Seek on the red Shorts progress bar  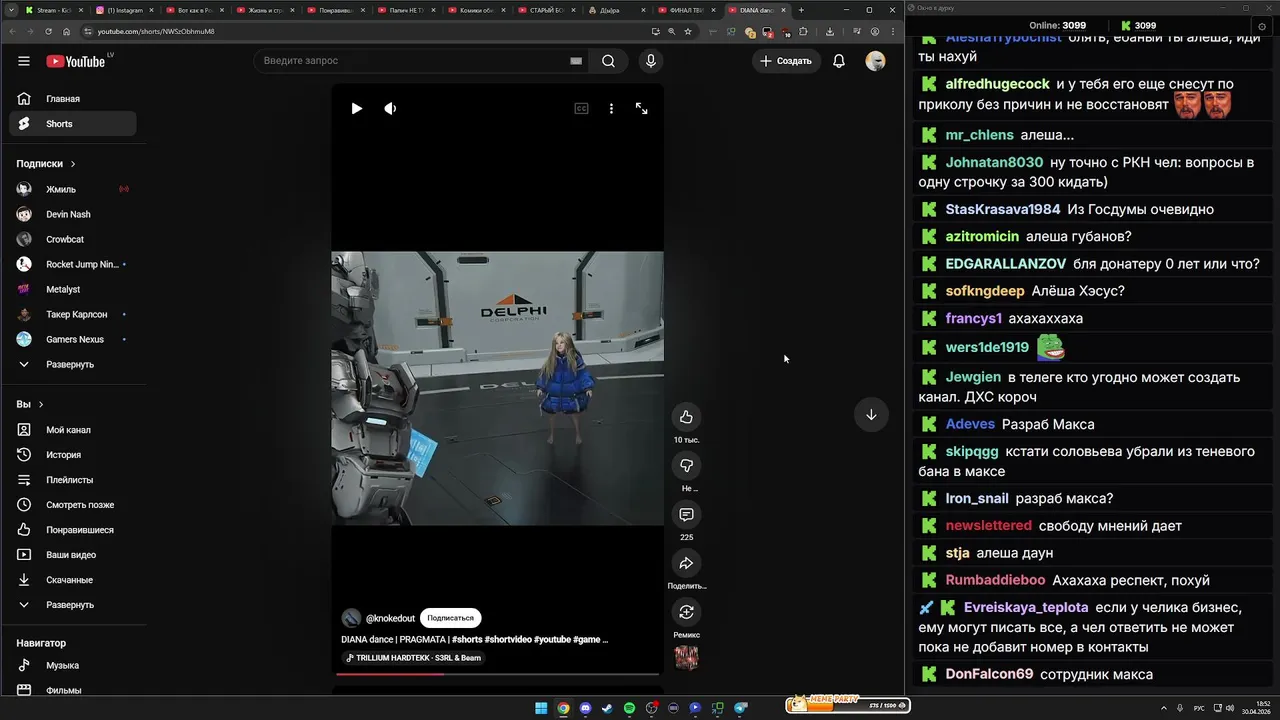coord(497,674)
